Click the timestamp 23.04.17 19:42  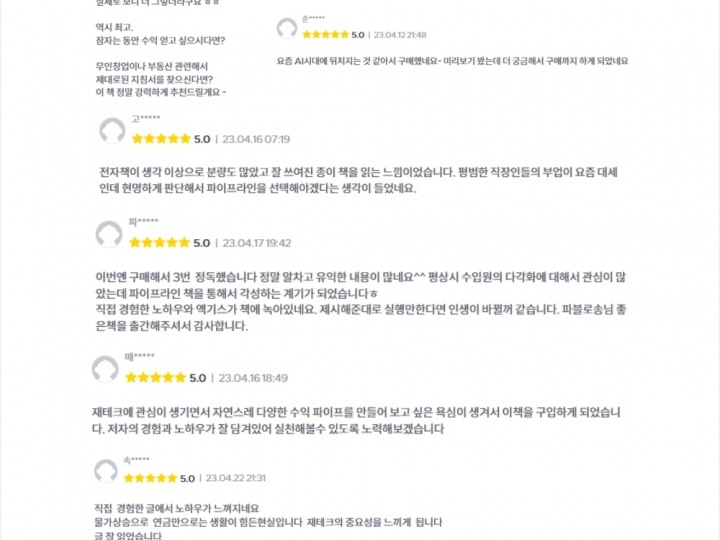257,243
